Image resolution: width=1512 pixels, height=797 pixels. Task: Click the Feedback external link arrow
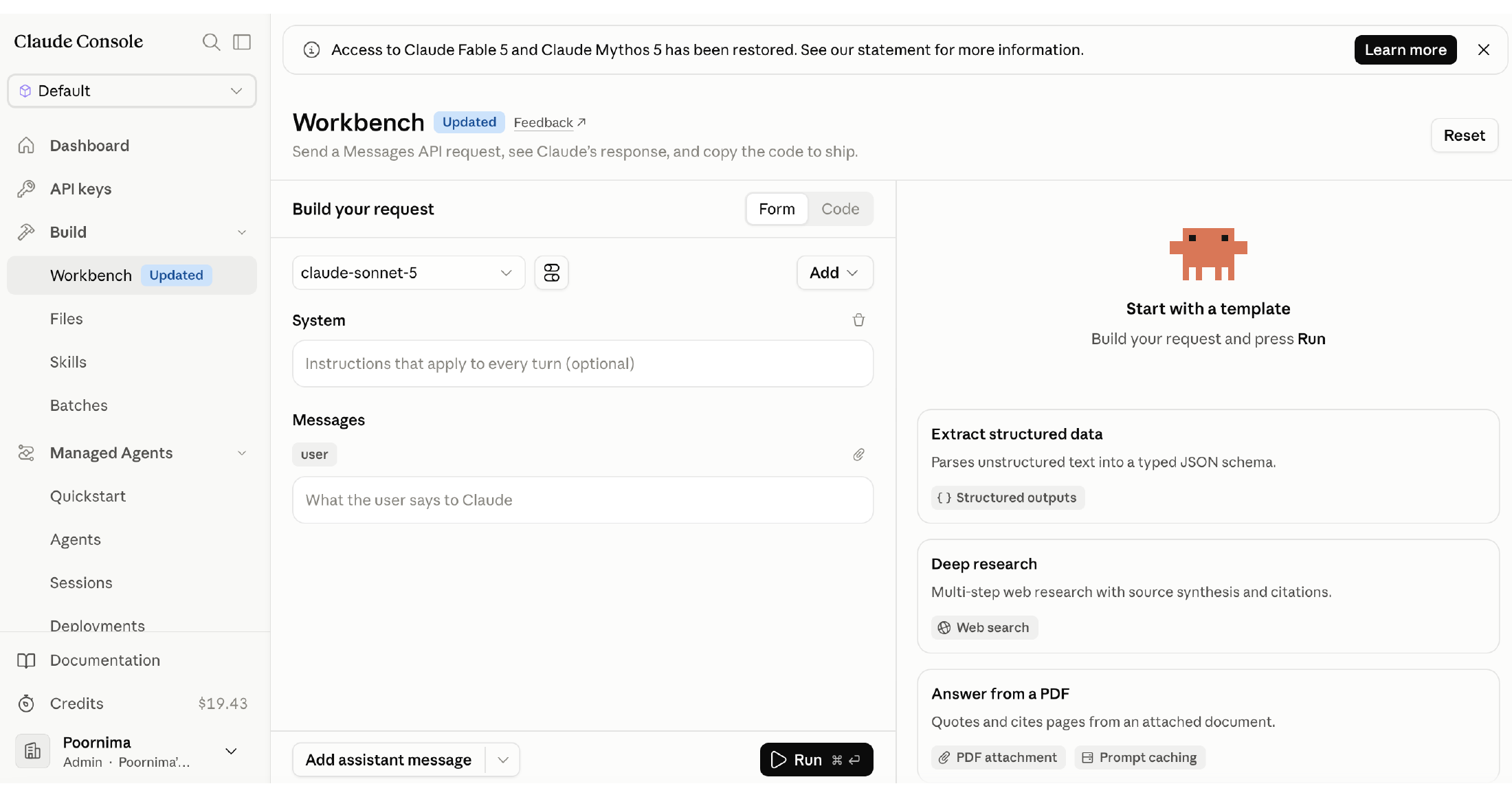(x=581, y=122)
